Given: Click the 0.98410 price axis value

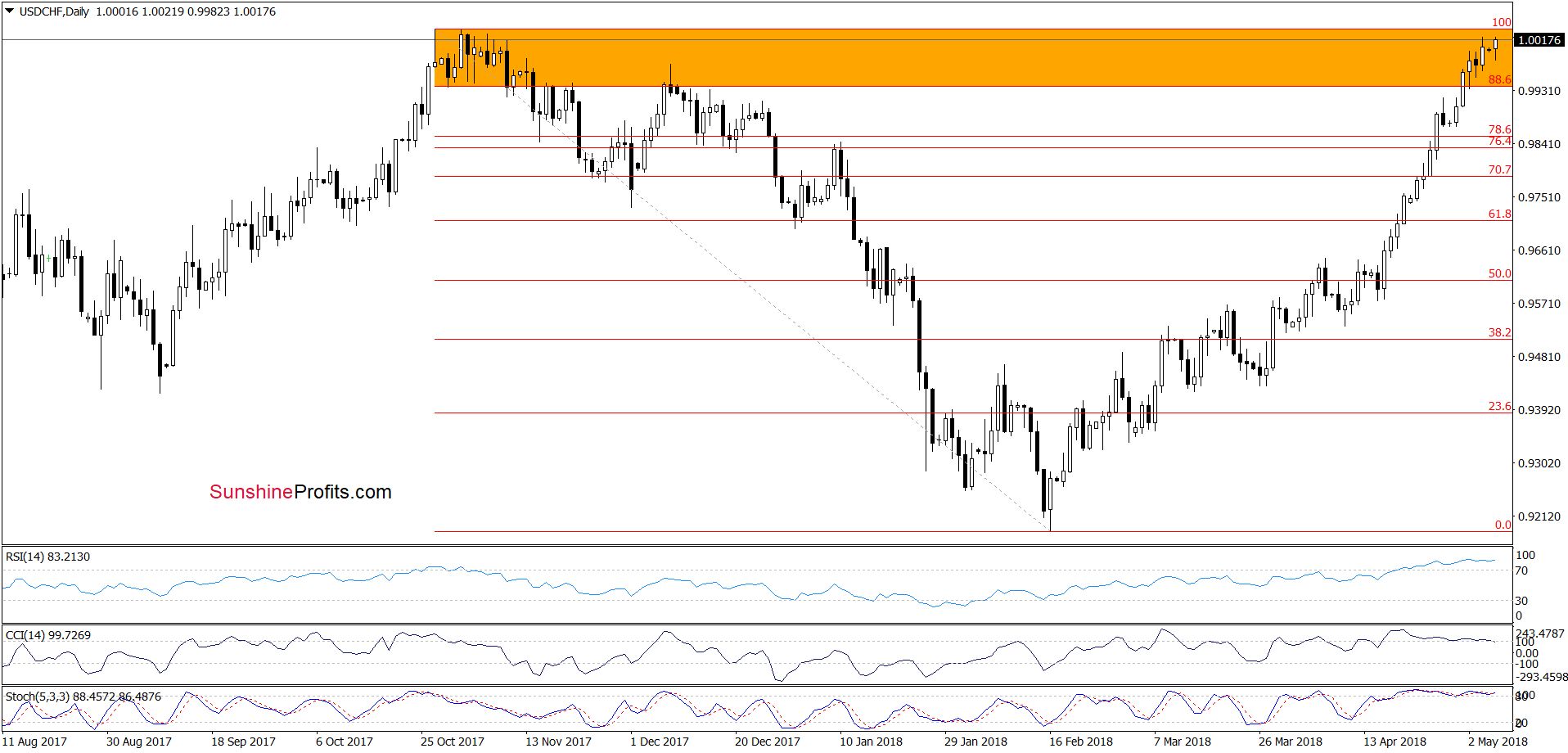Looking at the screenshot, I should pyautogui.click(x=1539, y=144).
